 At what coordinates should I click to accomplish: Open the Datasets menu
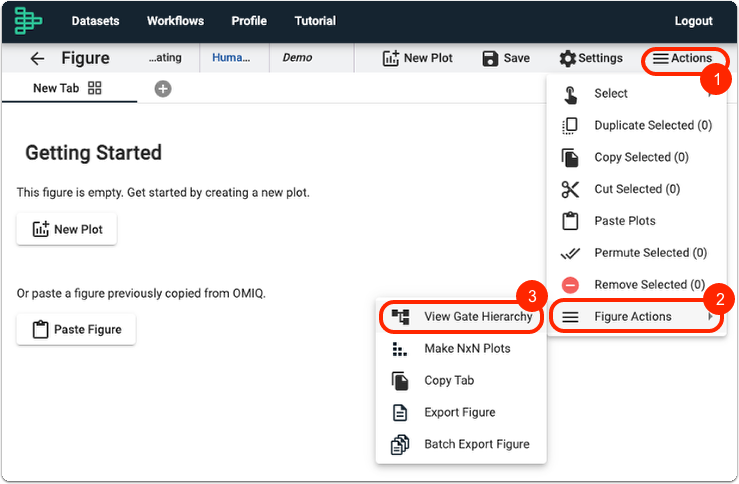coord(95,21)
